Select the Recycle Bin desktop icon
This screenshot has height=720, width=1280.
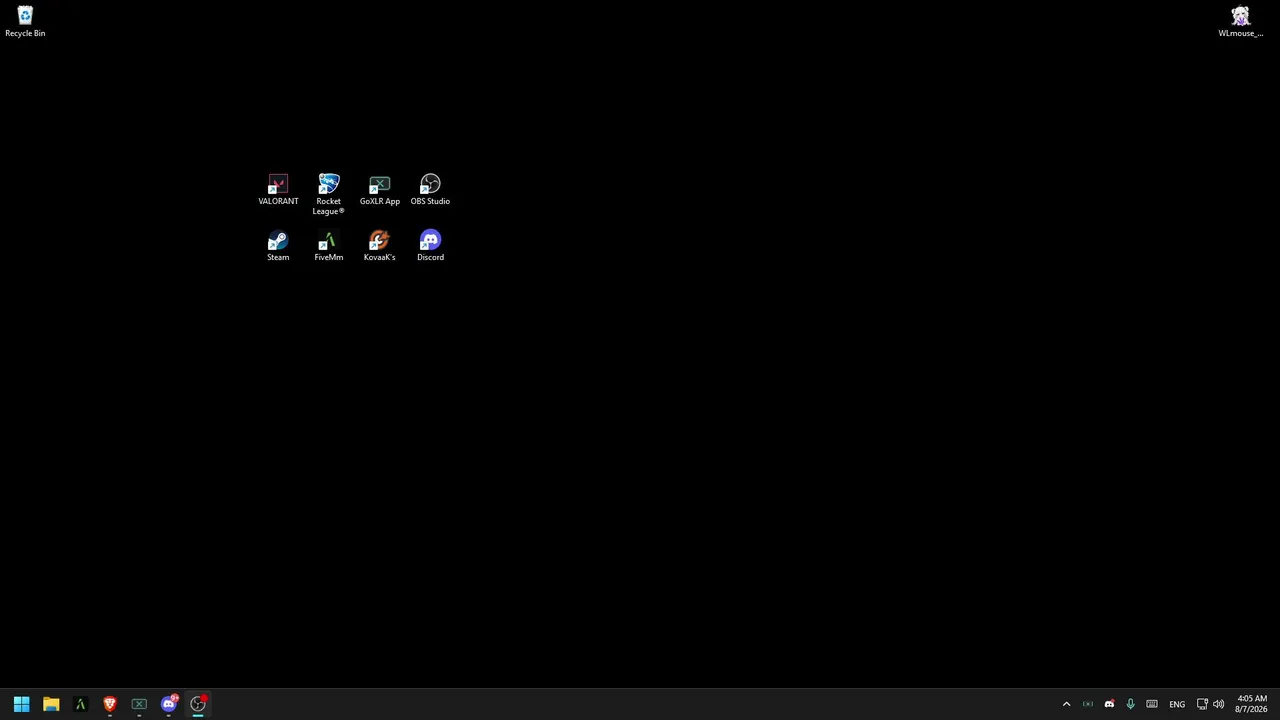click(25, 21)
